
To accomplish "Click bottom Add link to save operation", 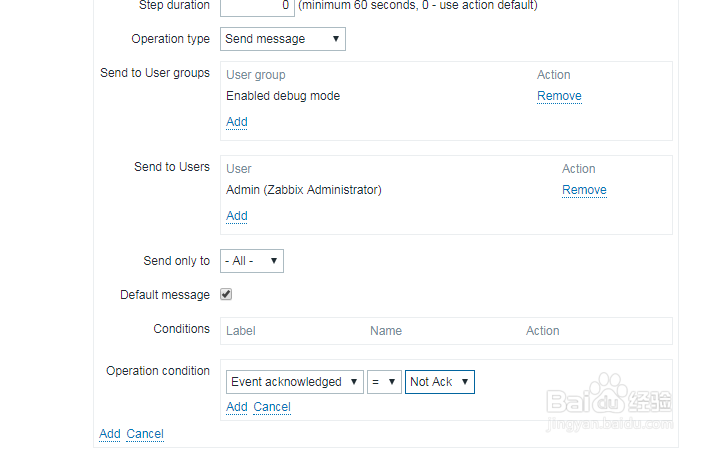I will click(110, 434).
